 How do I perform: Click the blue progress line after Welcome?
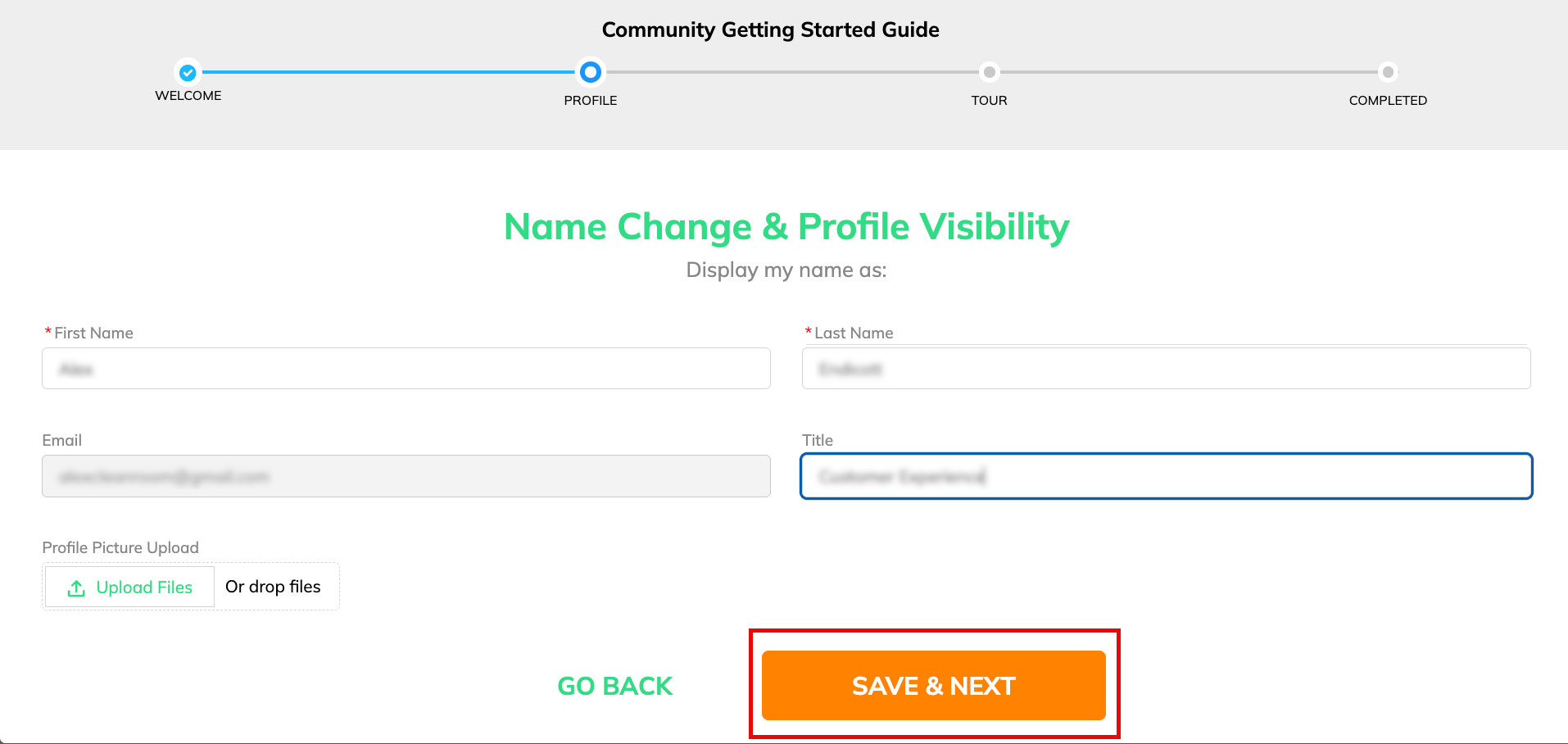coord(389,72)
